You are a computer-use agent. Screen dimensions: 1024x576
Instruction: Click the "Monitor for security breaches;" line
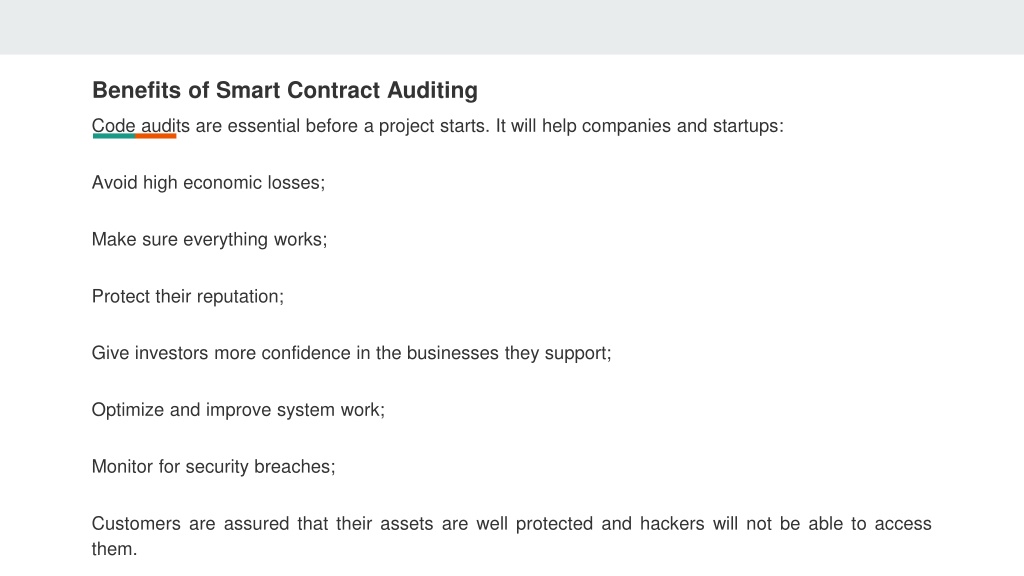(x=214, y=467)
